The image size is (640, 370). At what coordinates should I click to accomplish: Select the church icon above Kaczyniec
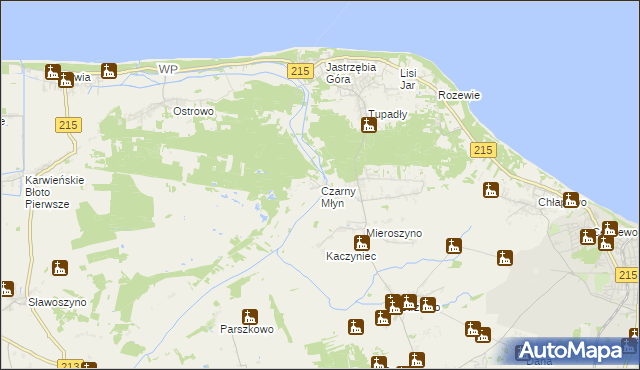(362, 243)
